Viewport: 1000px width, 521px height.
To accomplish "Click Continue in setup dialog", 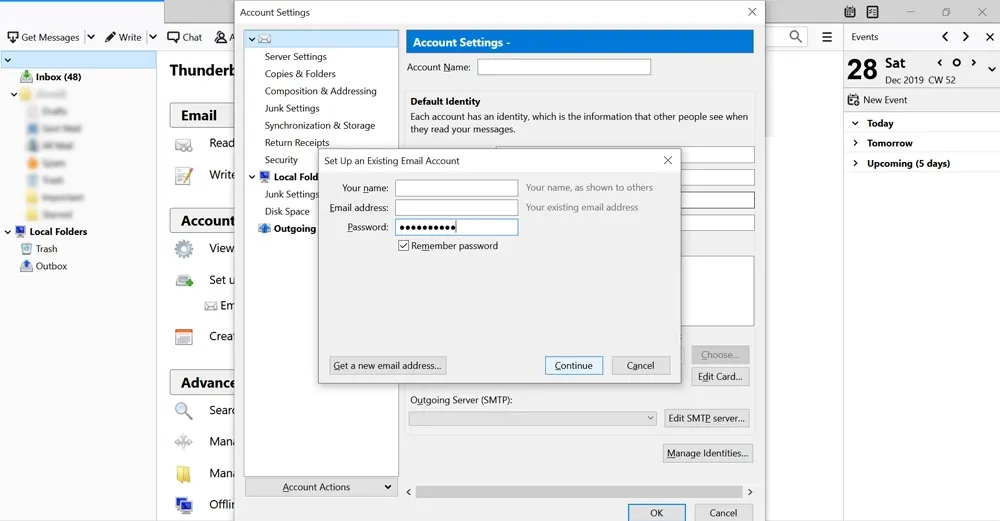I will 573,365.
